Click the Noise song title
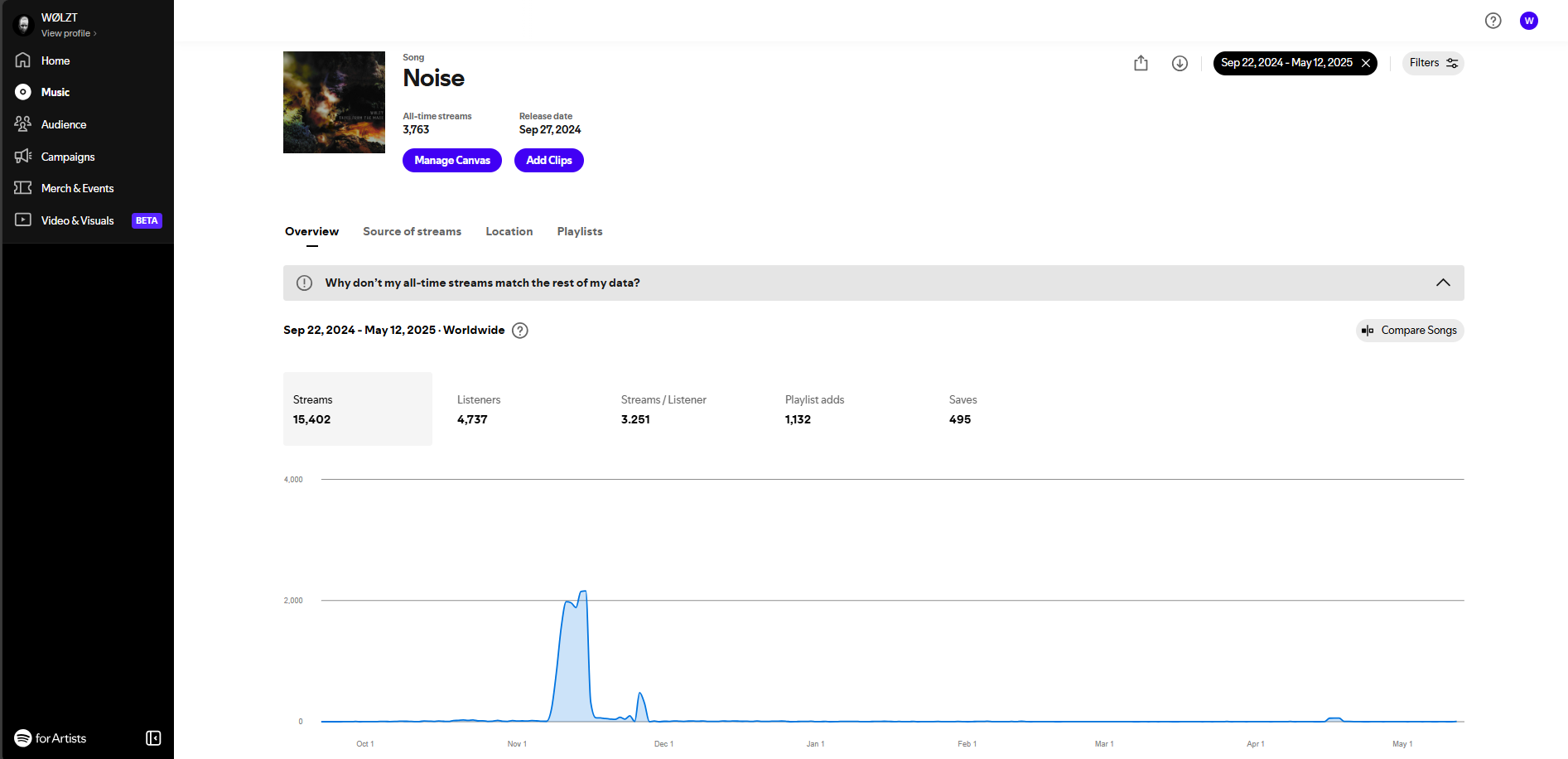1568x759 pixels. click(x=433, y=78)
